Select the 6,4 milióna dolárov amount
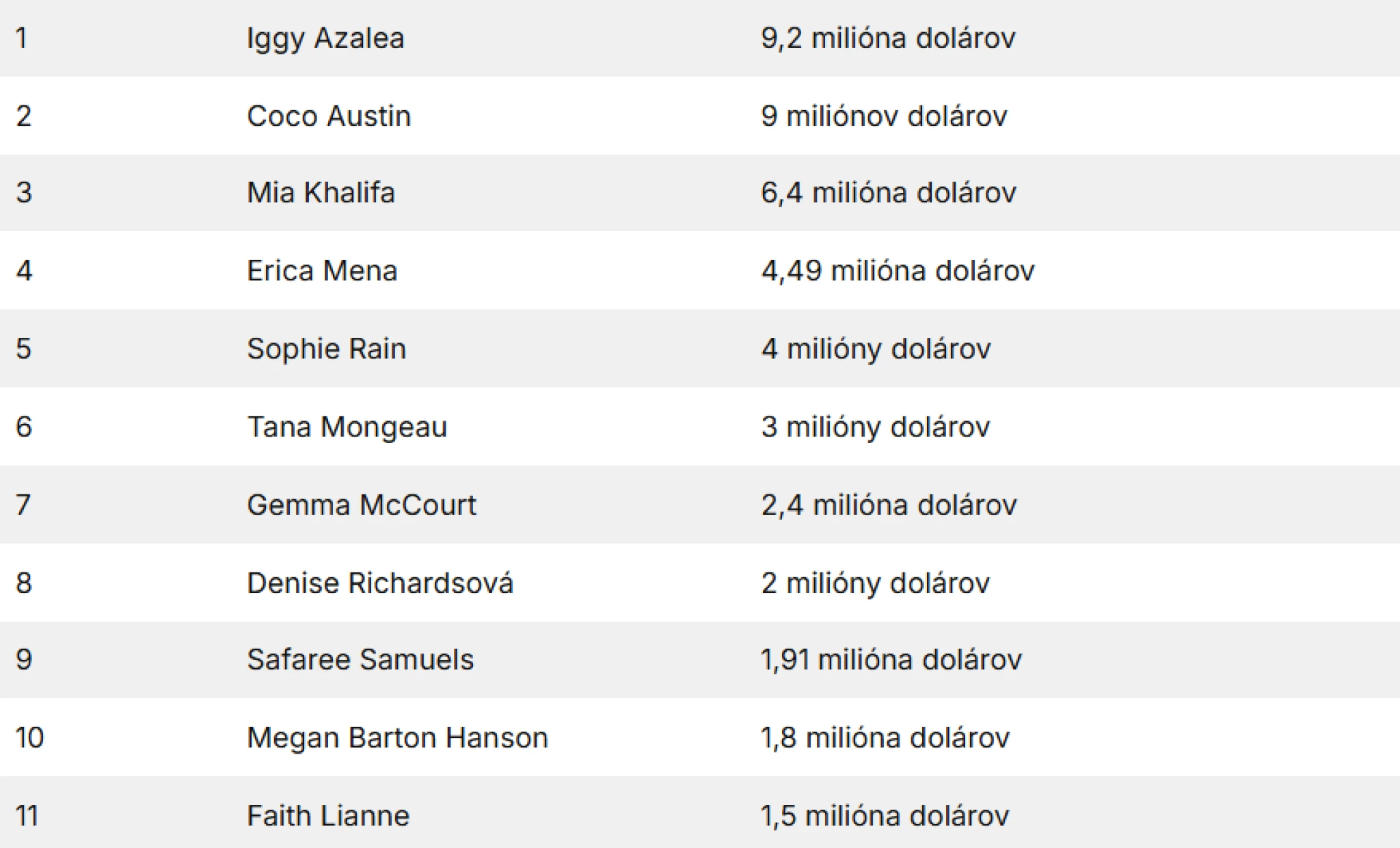1400x848 pixels. 888,193
